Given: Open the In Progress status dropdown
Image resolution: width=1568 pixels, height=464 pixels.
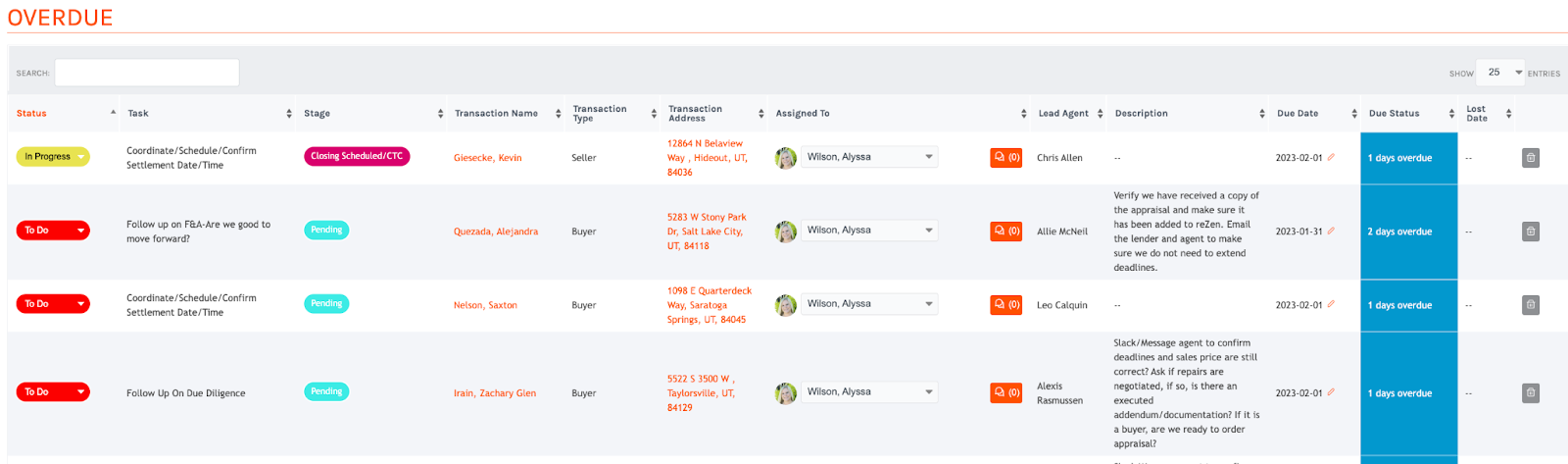Looking at the screenshot, I should 53,156.
